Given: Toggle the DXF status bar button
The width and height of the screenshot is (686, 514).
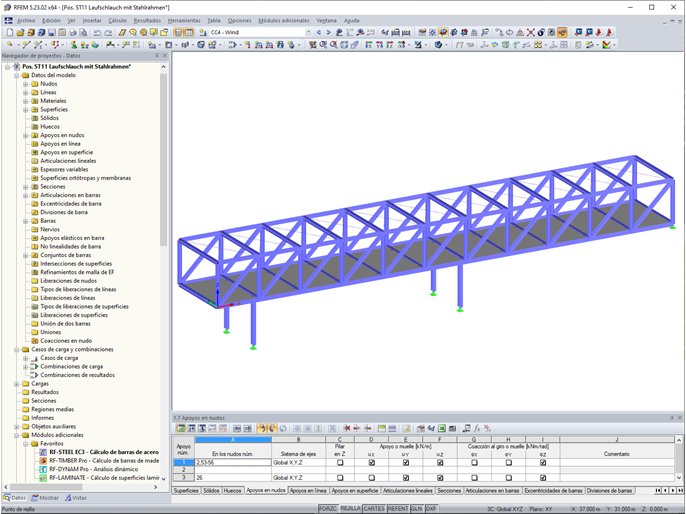Looking at the screenshot, I should pos(431,509).
